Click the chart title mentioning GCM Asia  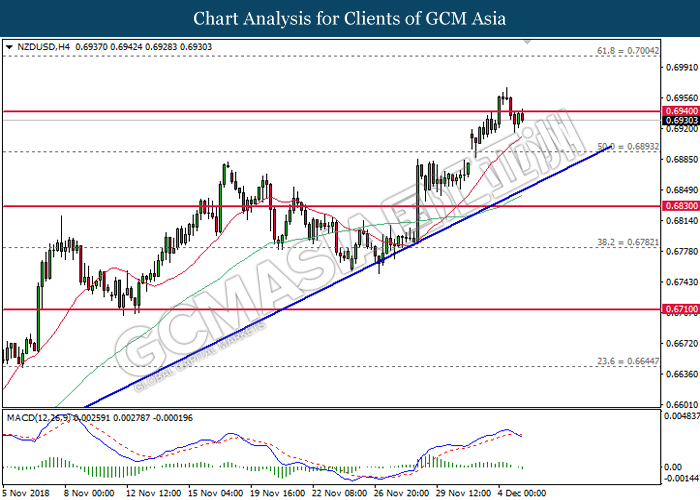click(350, 18)
